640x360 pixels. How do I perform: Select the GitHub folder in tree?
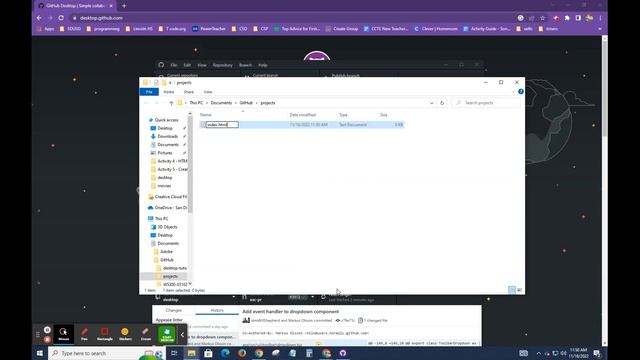coord(167,260)
